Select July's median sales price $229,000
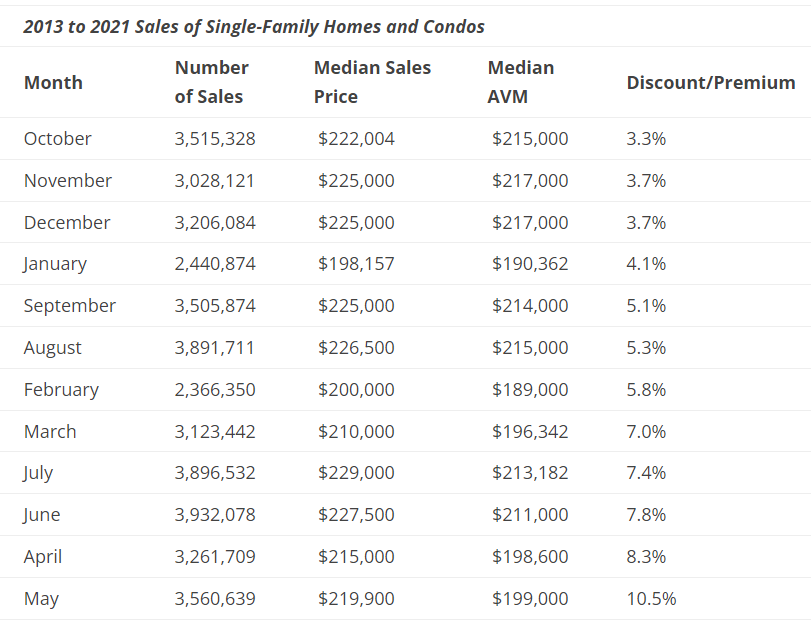 coord(356,473)
